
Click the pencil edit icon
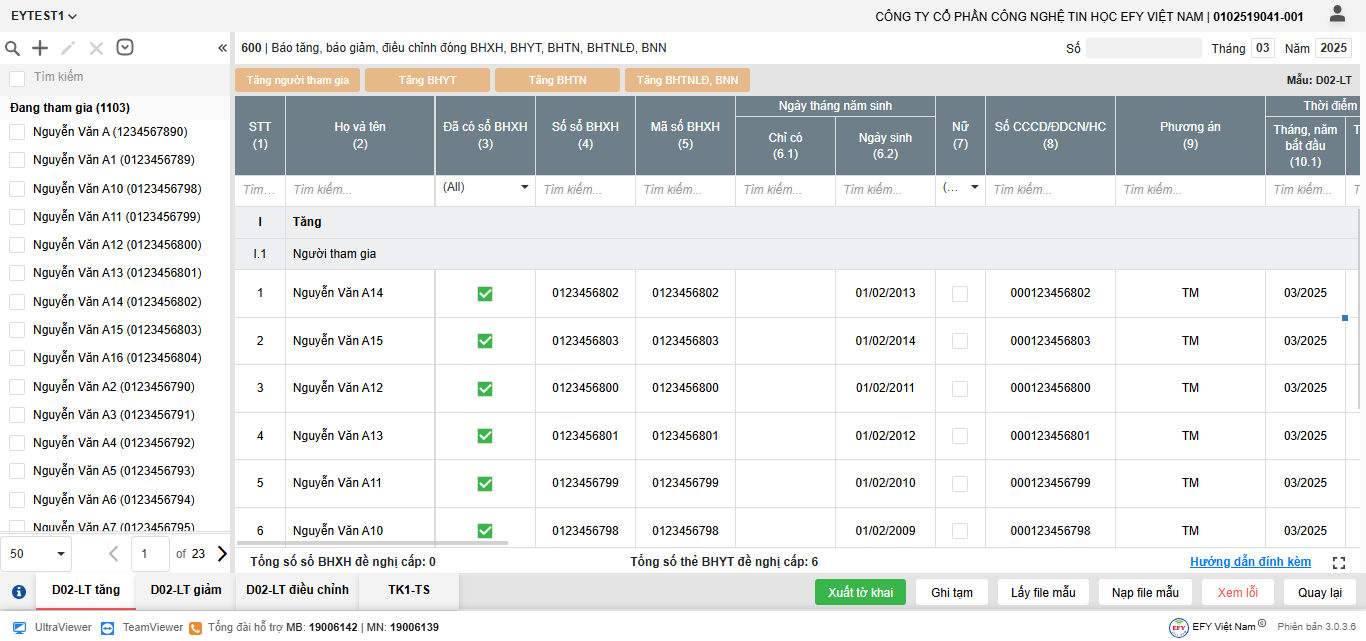(x=68, y=48)
